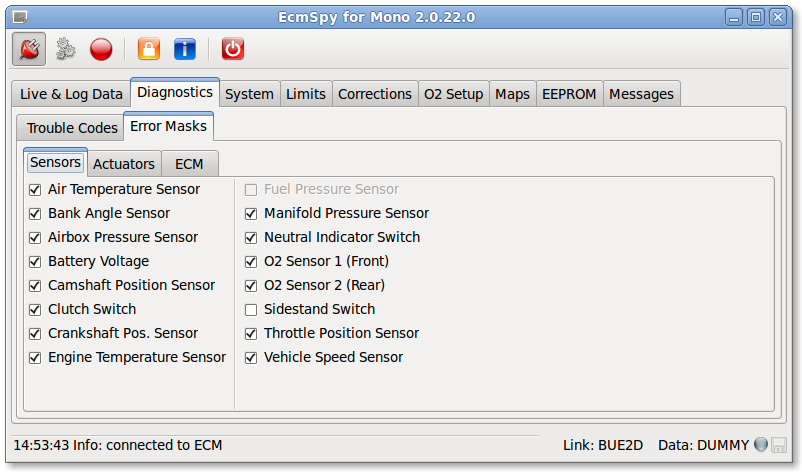The height and width of the screenshot is (472, 802).
Task: Click the red record circle button
Action: click(101, 50)
